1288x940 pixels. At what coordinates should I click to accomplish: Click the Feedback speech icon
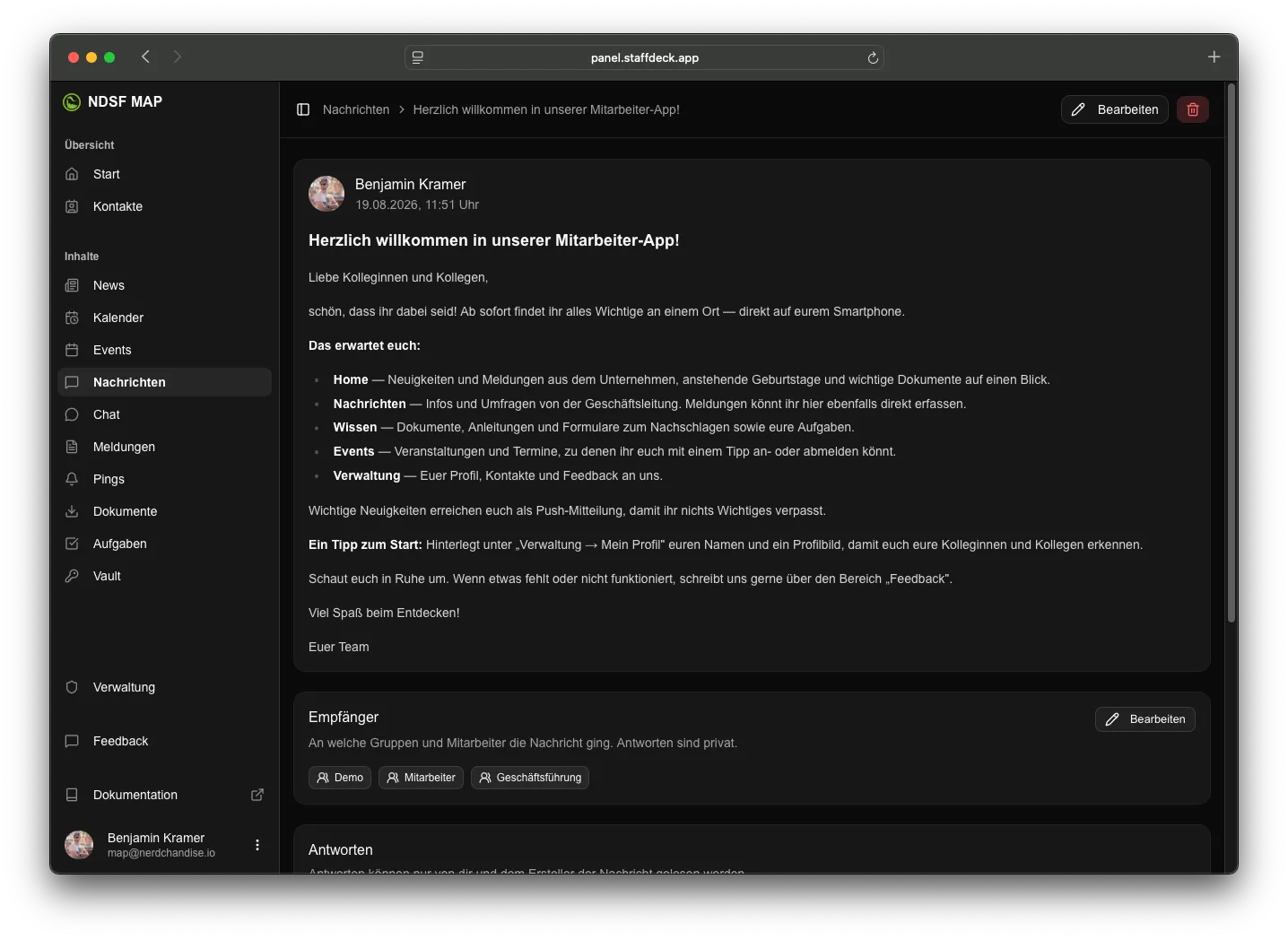[x=72, y=741]
